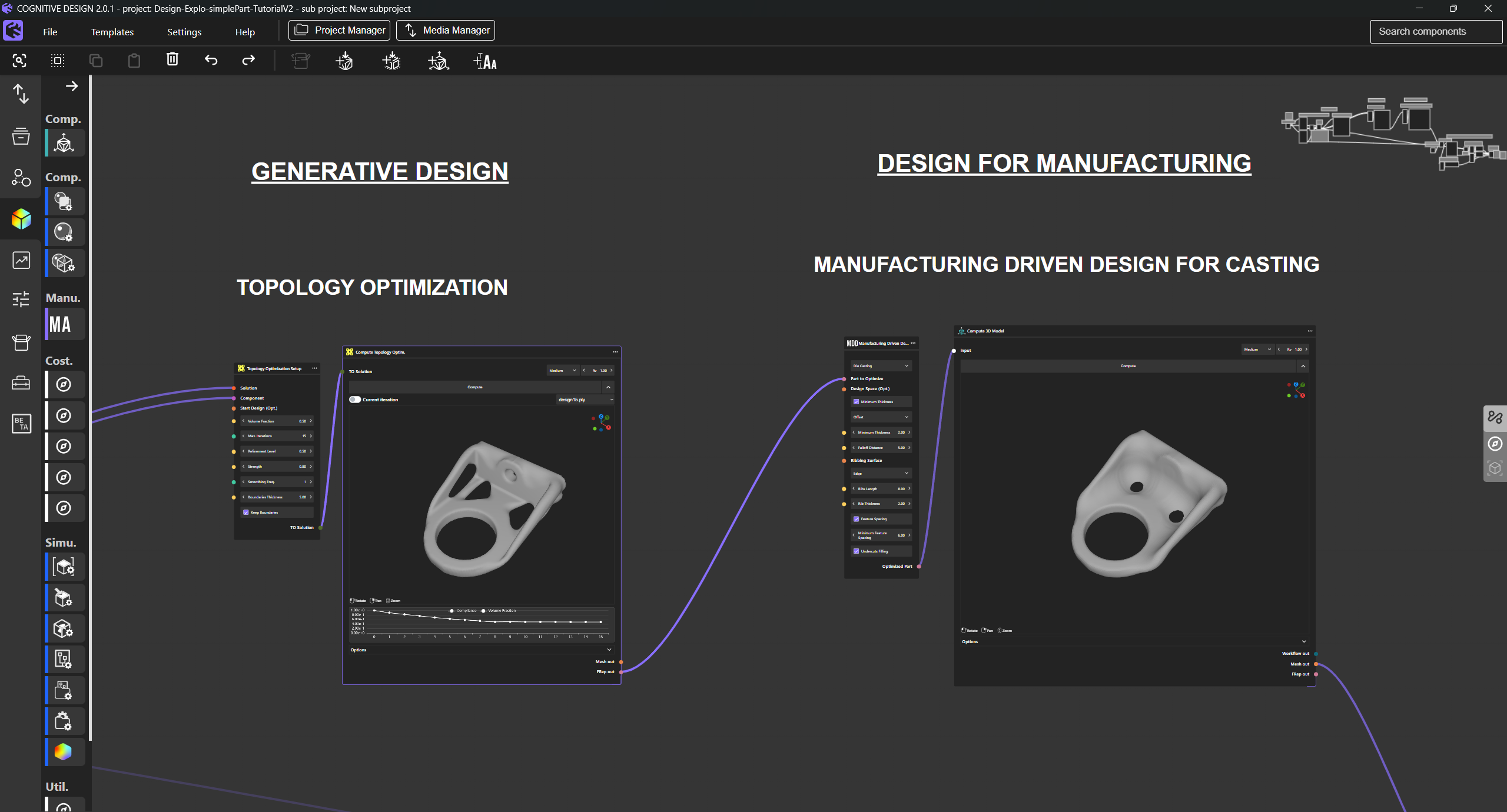Click the zoom-to-fit search icon in toolbar
The height and width of the screenshot is (812, 1507).
click(19, 61)
